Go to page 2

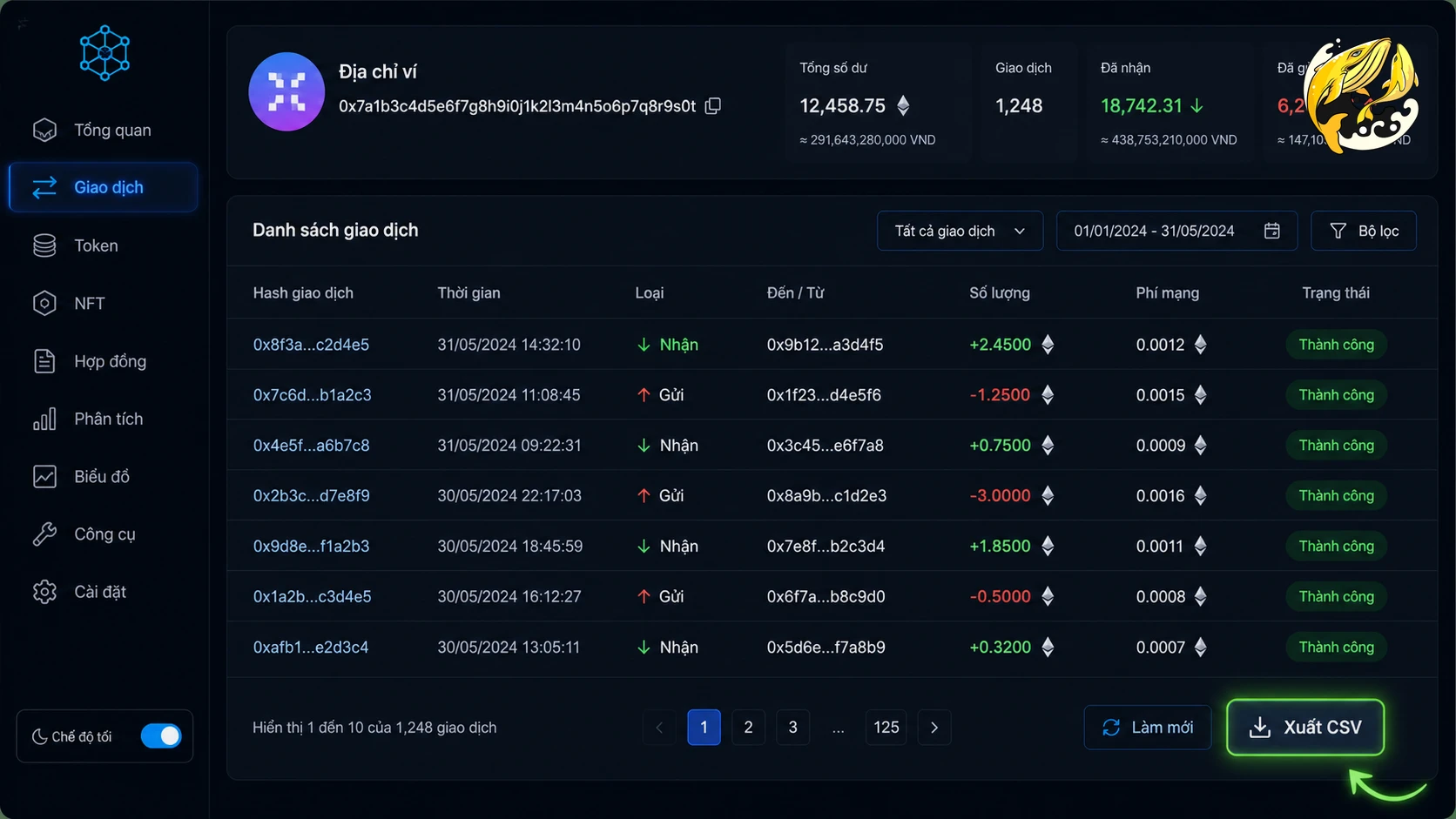coord(748,728)
